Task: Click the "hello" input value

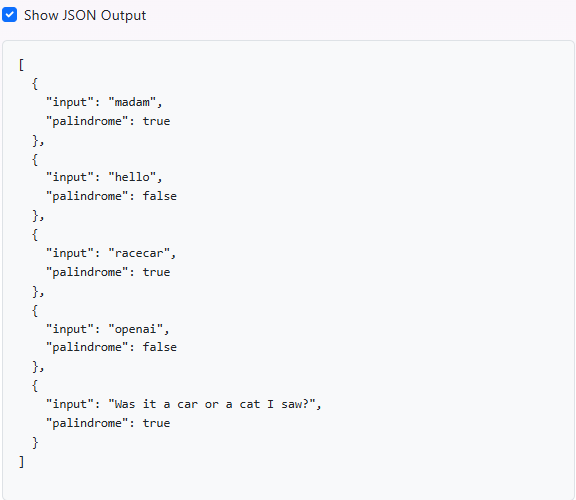Action: click(132, 177)
